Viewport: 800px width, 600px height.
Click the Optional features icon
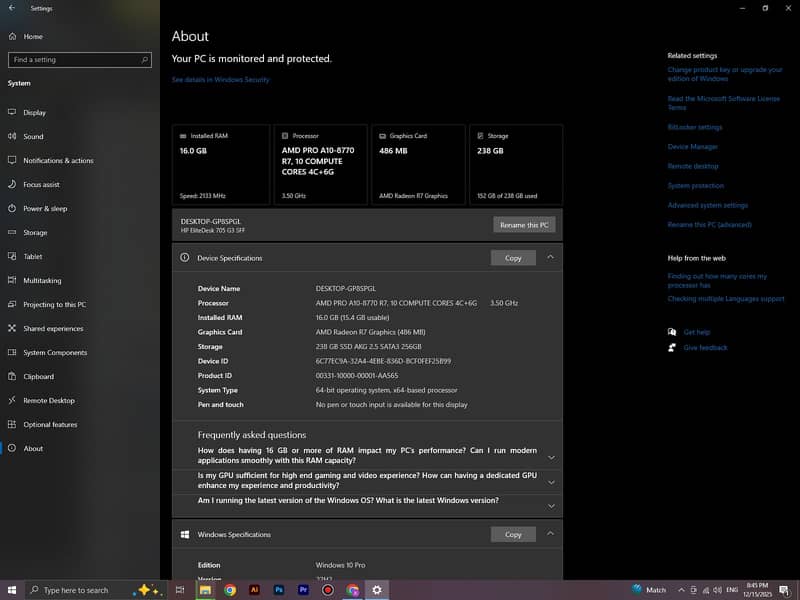click(x=12, y=424)
